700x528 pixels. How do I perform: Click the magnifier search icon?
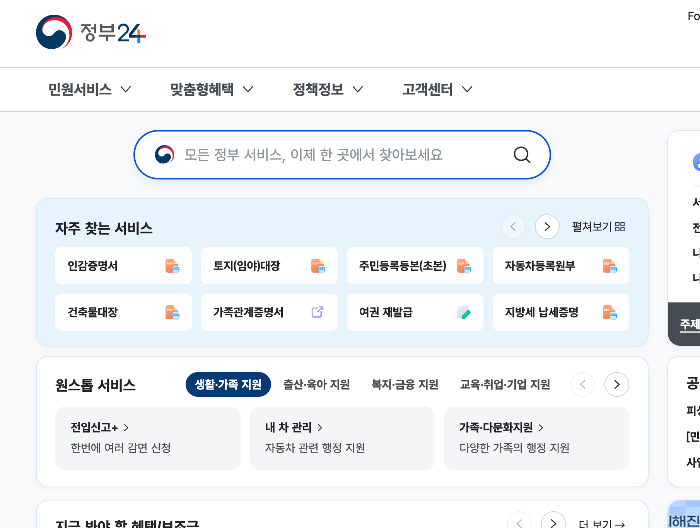(x=522, y=155)
